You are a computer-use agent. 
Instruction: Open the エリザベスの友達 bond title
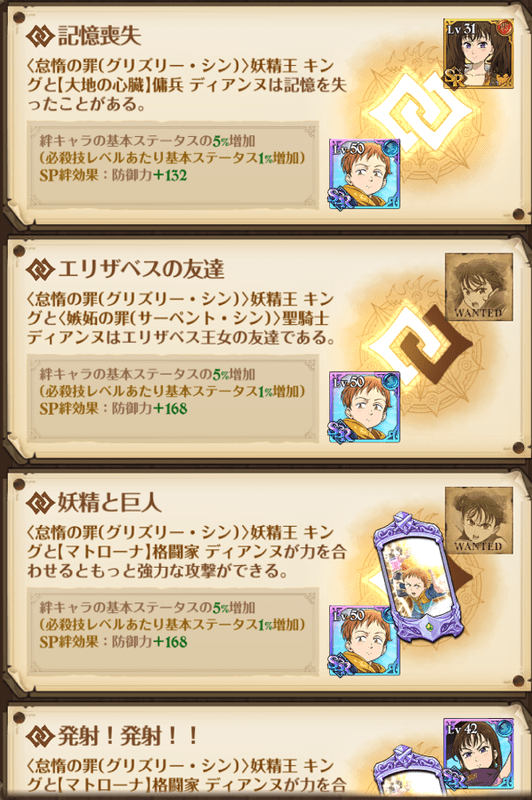point(141,268)
